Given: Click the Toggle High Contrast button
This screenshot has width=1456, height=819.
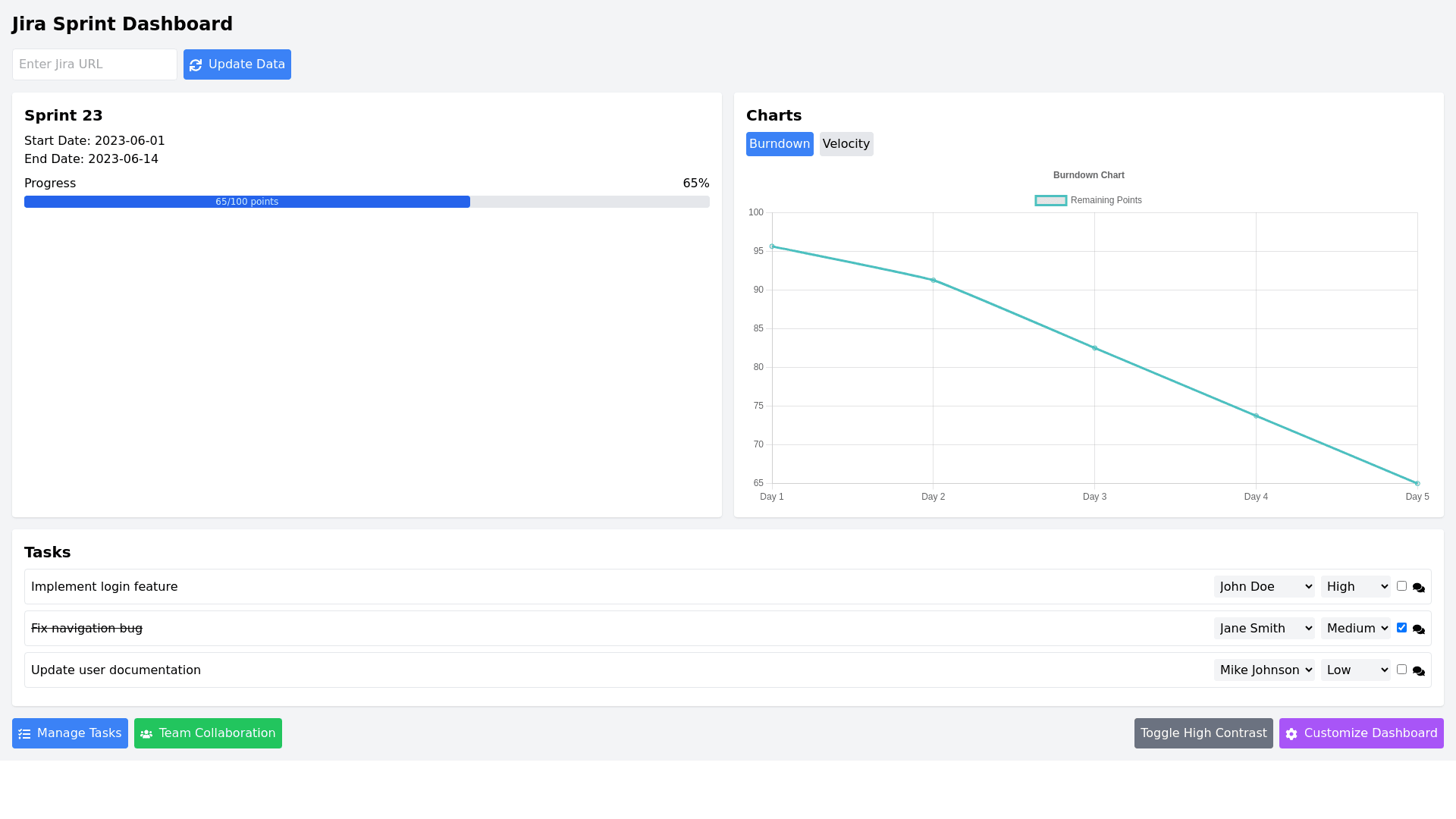Looking at the screenshot, I should (1203, 733).
